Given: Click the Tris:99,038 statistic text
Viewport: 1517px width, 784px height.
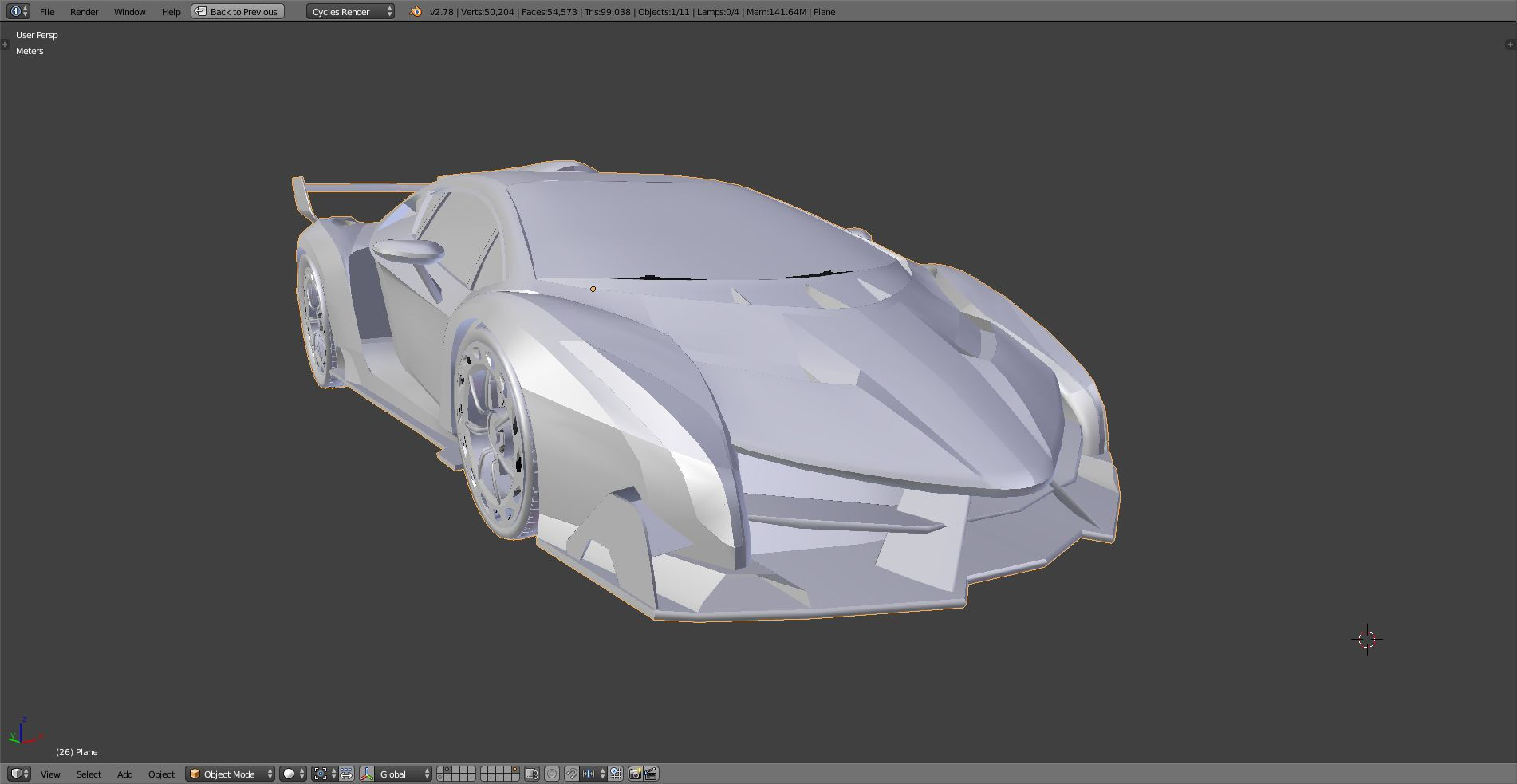Looking at the screenshot, I should click(607, 11).
